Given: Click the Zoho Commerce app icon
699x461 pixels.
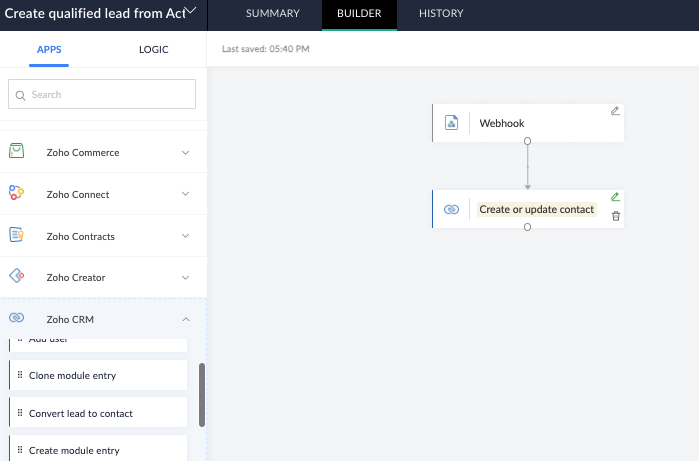Looking at the screenshot, I should click(16, 151).
